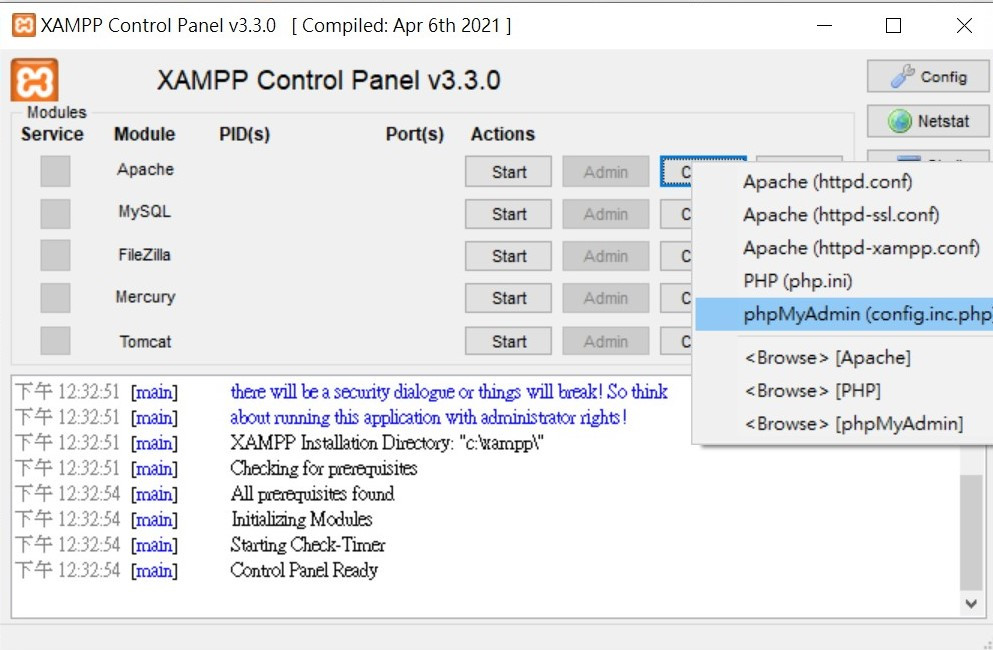Image resolution: width=993 pixels, height=650 pixels.
Task: Click the 'Checking for prerequisites' log line
Action: 324,468
